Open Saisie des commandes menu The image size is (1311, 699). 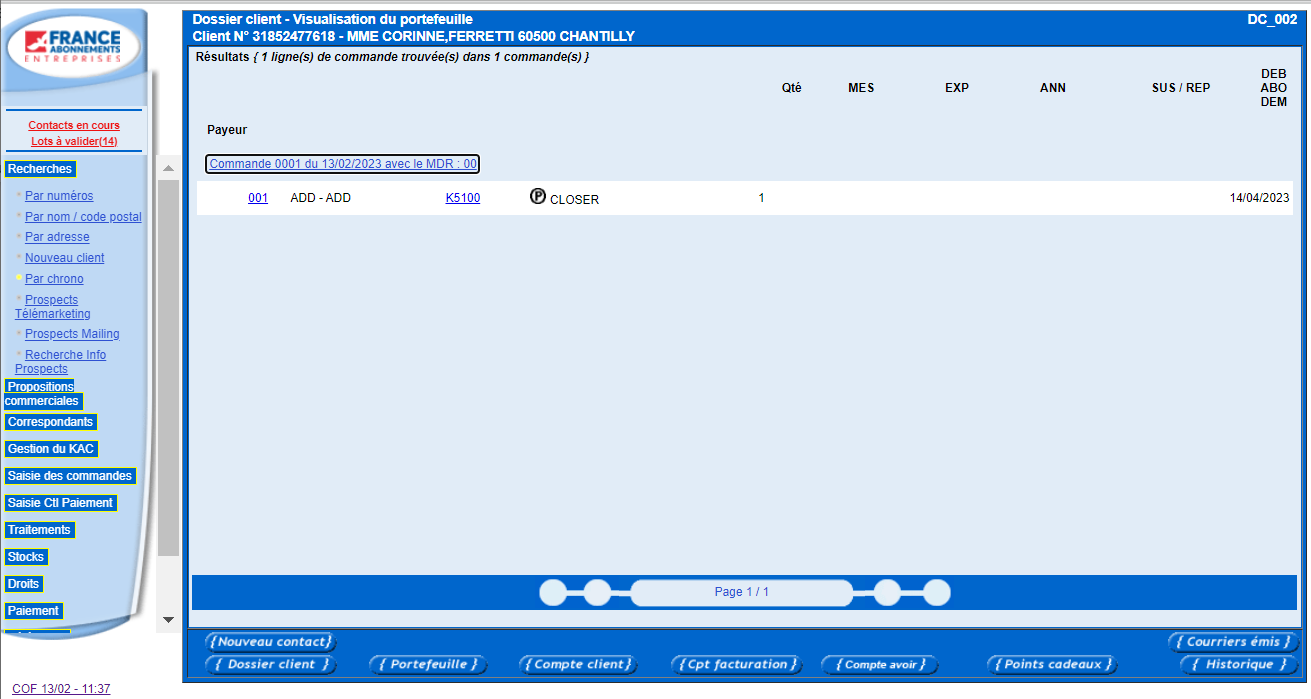[x=70, y=476]
